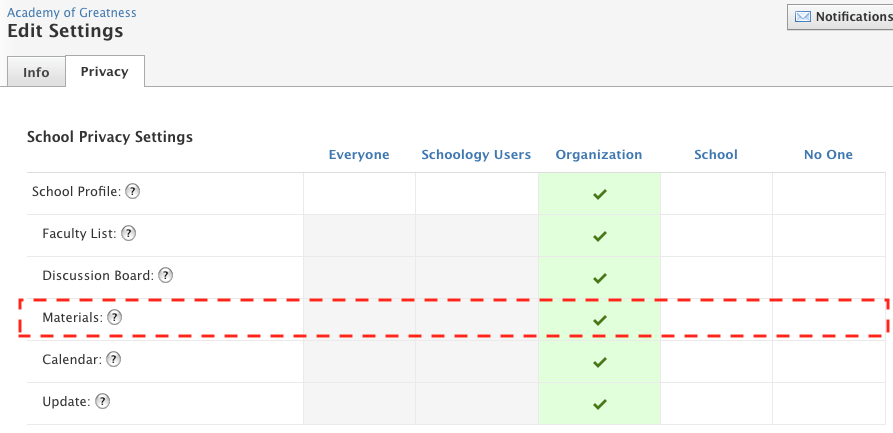Click the Materials question mark icon

(x=114, y=317)
